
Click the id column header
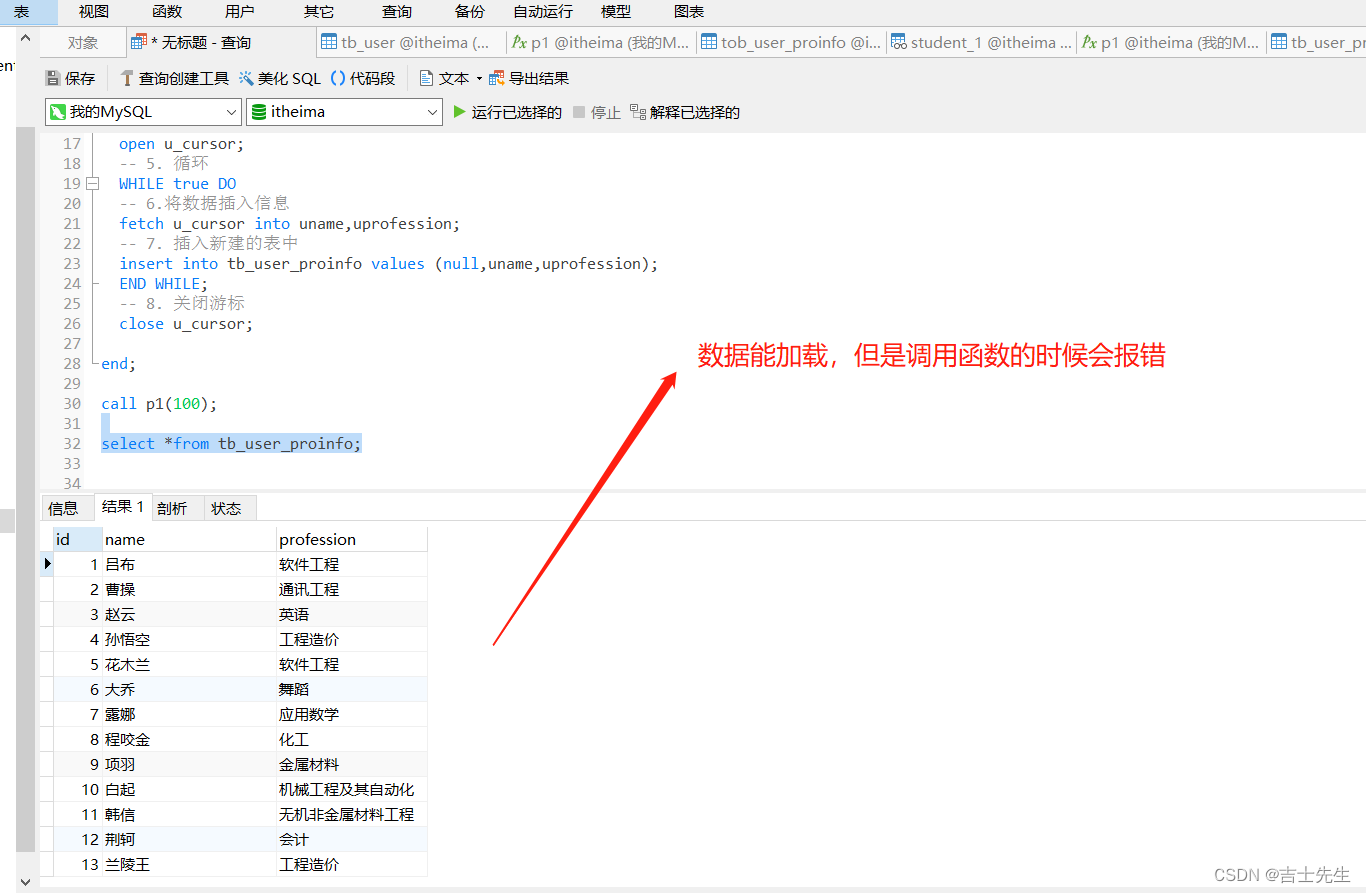tap(77, 539)
